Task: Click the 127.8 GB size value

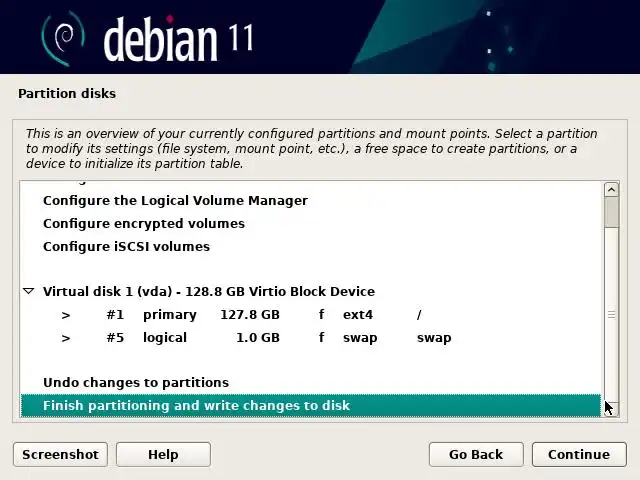Action: (x=250, y=315)
